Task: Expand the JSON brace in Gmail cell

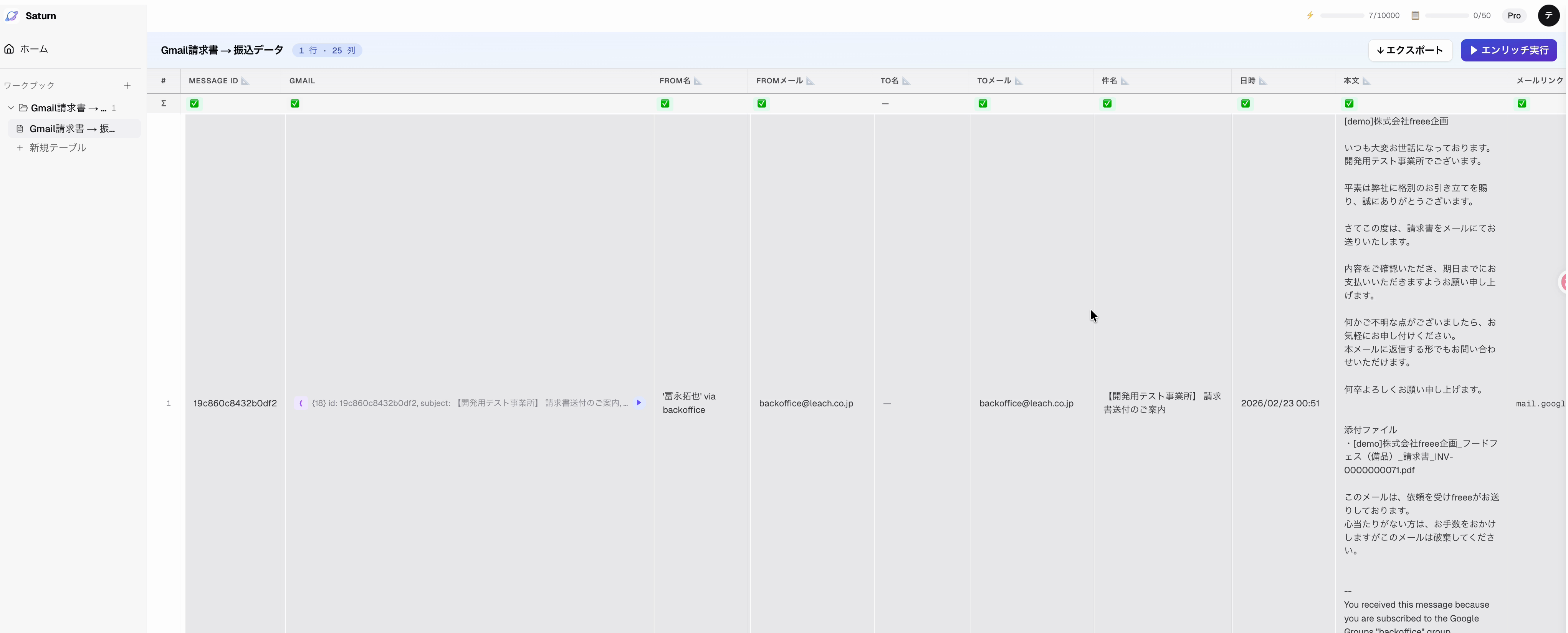Action: pyautogui.click(x=301, y=403)
